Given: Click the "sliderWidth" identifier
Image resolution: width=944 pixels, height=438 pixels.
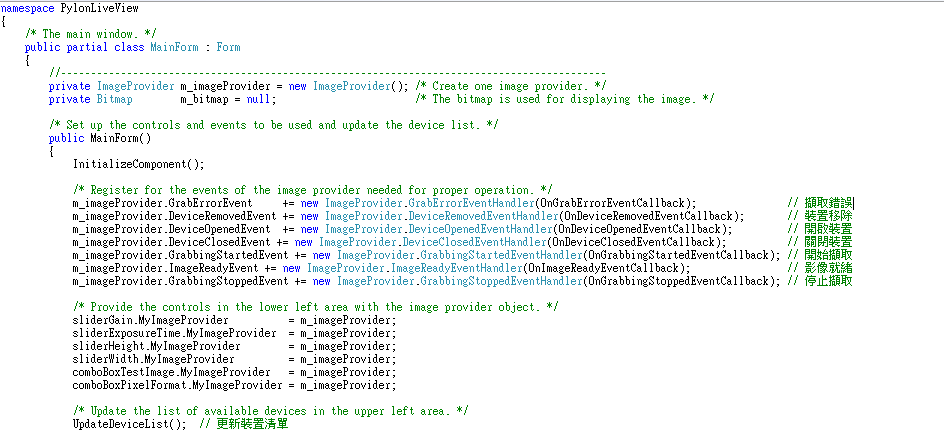Looking at the screenshot, I should pyautogui.click(x=105, y=359).
